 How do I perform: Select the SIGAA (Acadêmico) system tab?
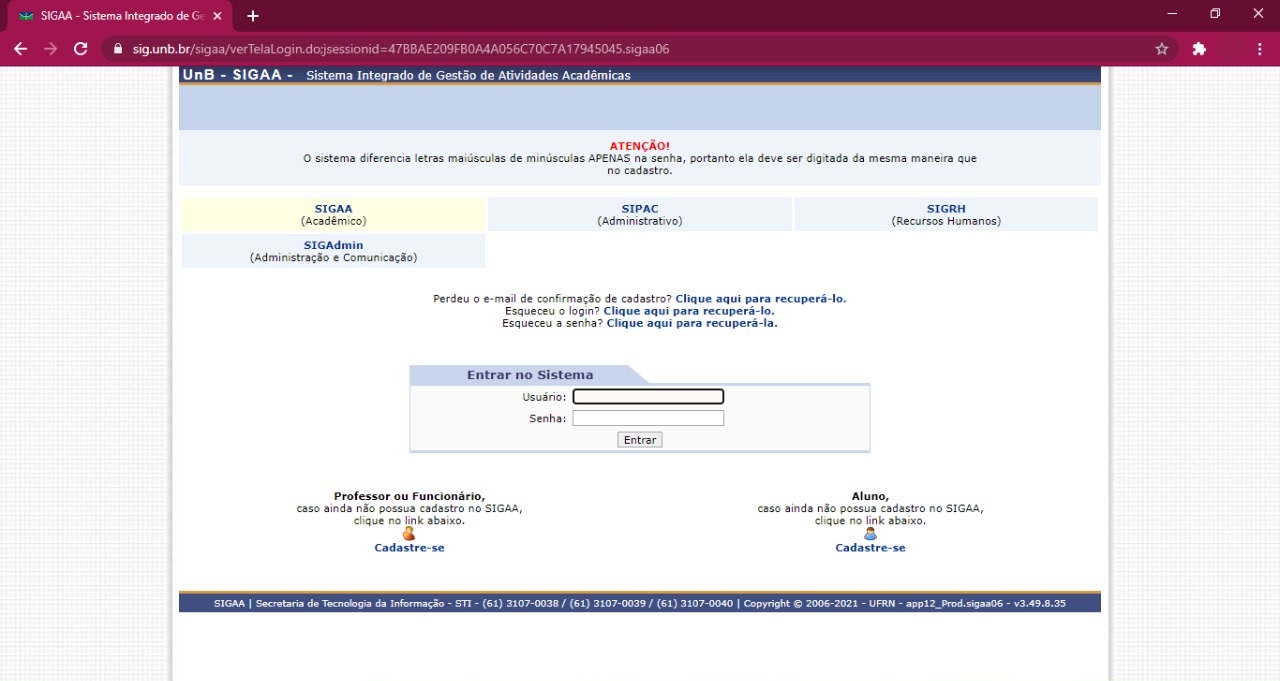point(334,215)
